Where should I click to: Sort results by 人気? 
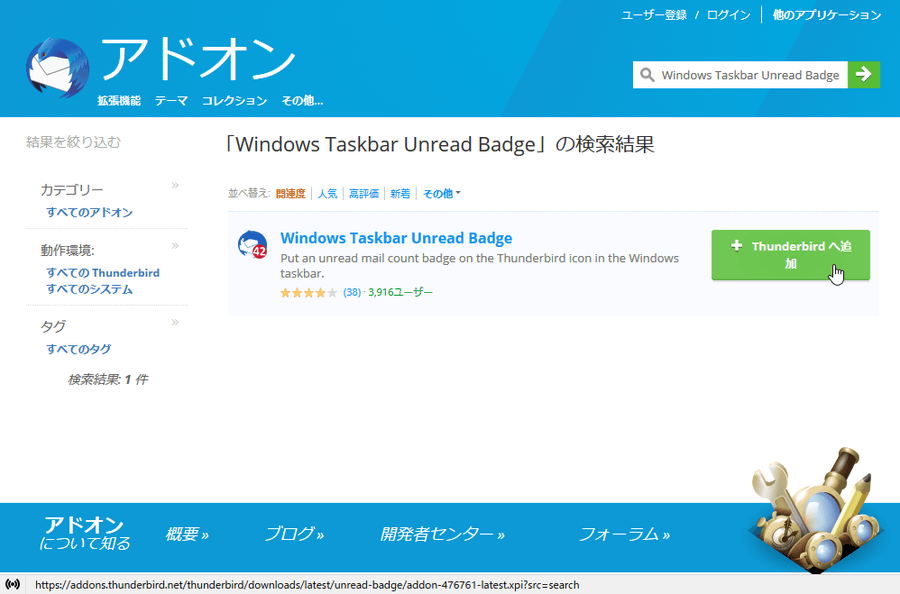pos(327,194)
